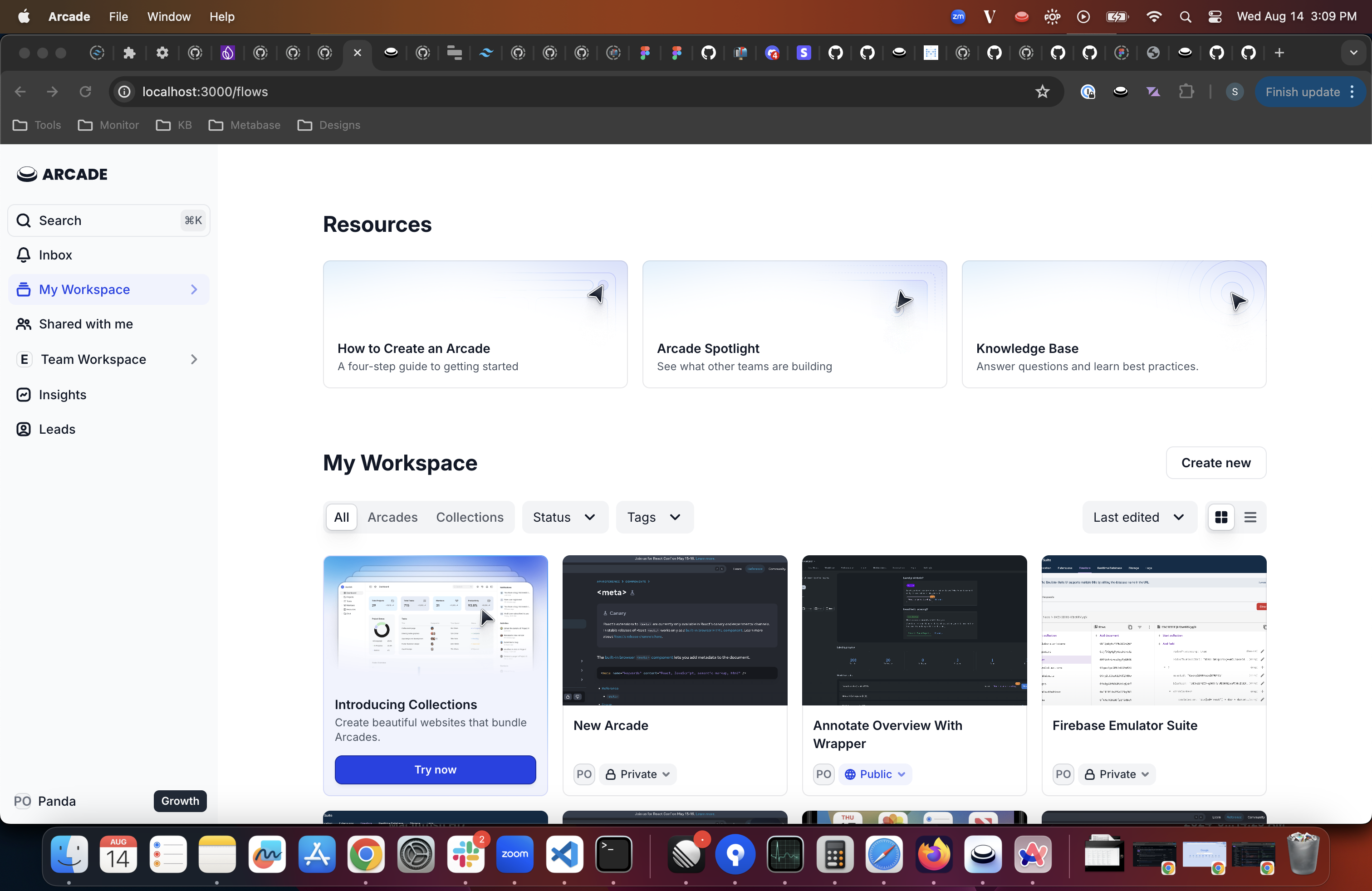
Task: Open How to Create an Arcade card
Action: 475,324
